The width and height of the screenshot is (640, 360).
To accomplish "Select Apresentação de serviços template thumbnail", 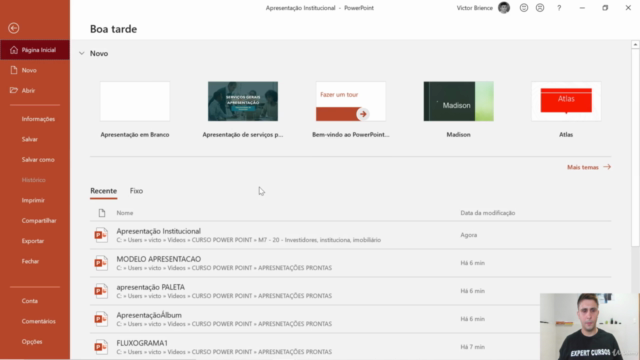I will pyautogui.click(x=243, y=101).
